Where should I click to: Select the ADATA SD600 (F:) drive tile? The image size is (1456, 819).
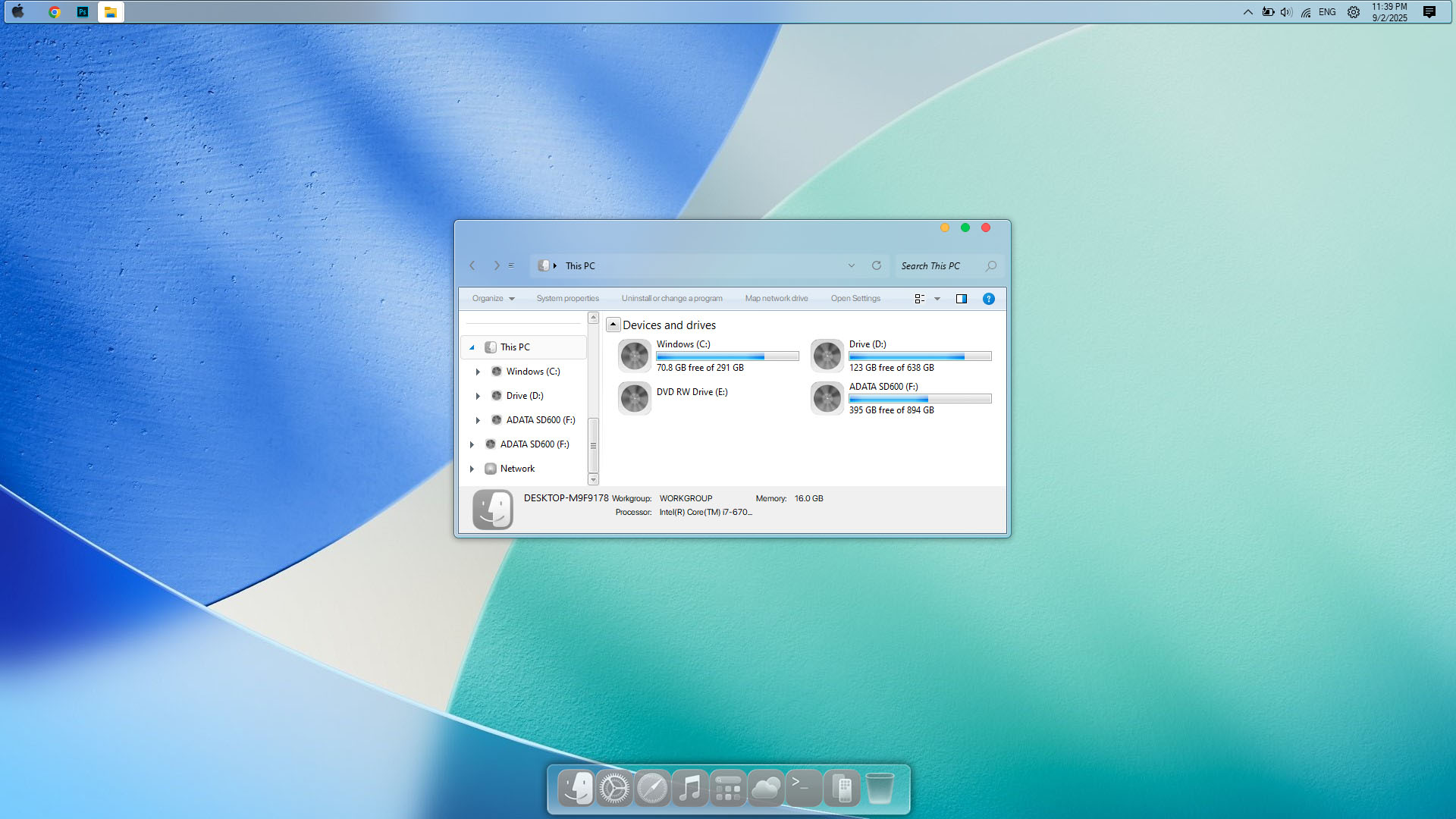901,397
